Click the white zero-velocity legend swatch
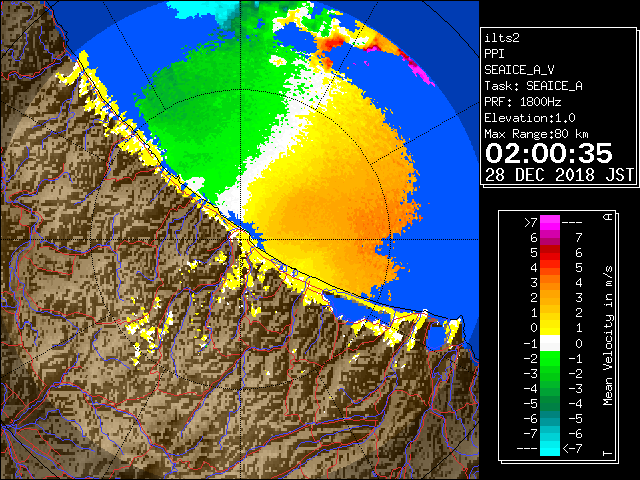Viewport: 640px width, 480px height. point(550,343)
